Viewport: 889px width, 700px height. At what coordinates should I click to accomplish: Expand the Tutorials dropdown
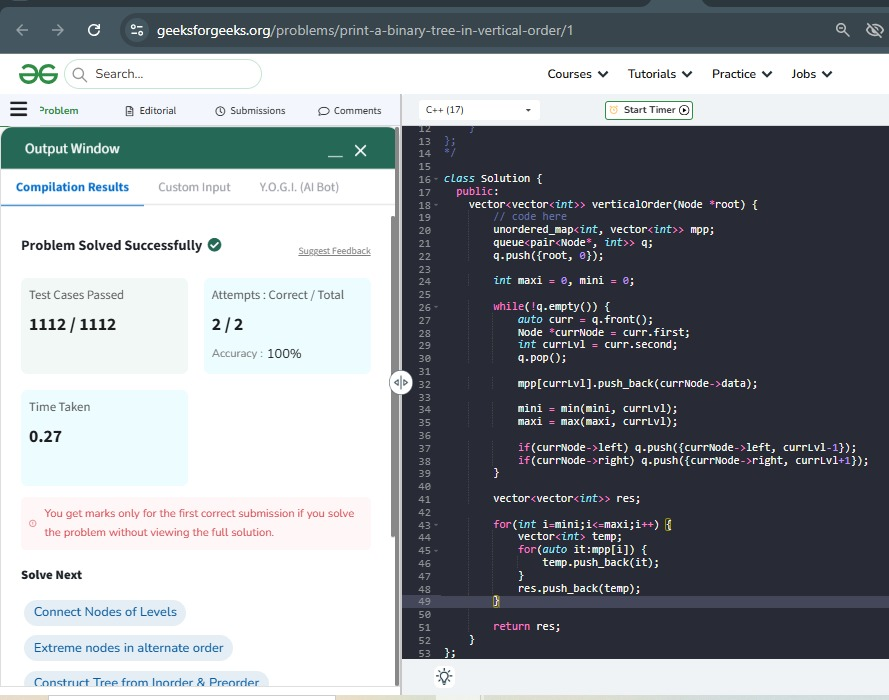(x=660, y=74)
